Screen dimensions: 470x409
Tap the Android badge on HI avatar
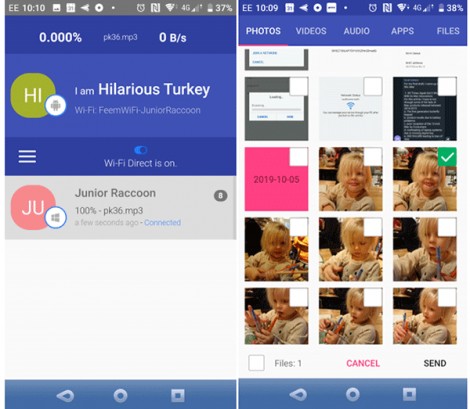click(x=56, y=105)
